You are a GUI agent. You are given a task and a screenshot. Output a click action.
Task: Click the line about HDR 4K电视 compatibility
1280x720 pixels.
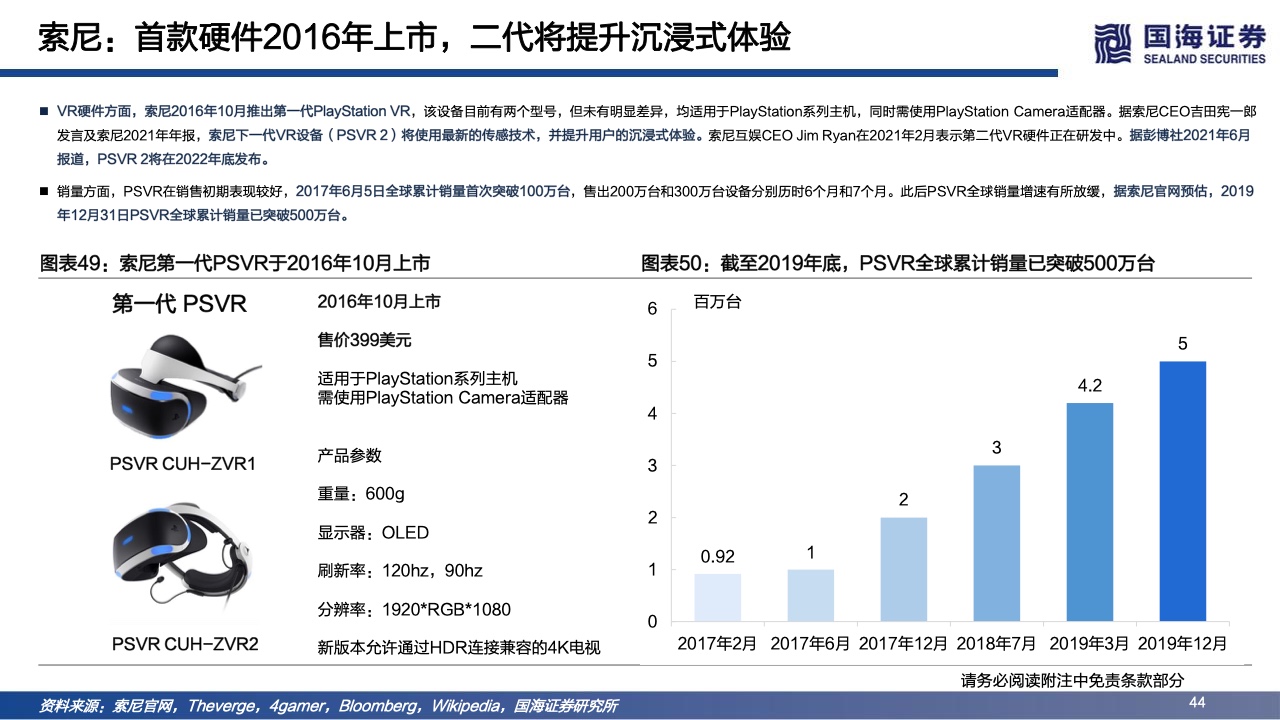click(x=459, y=648)
